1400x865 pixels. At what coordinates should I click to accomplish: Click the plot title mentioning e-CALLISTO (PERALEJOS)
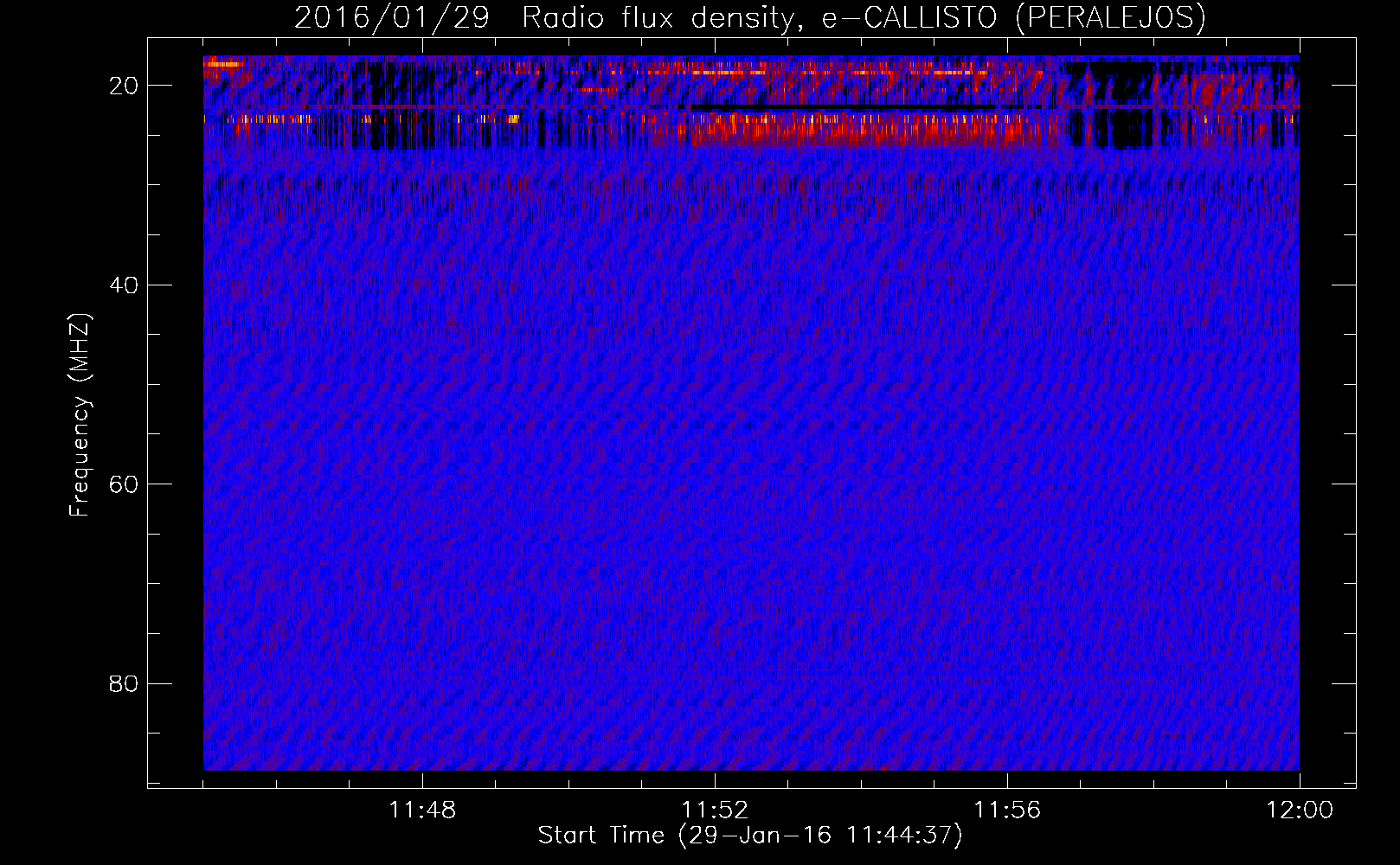[x=750, y=17]
